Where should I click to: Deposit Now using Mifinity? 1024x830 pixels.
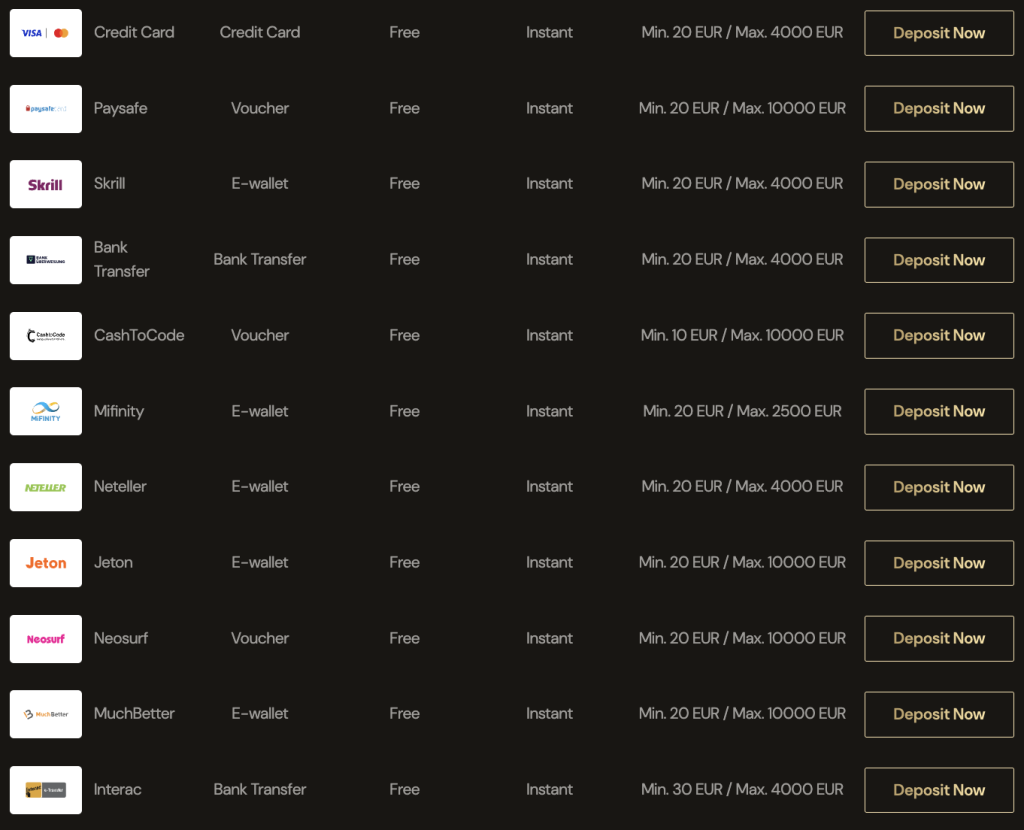click(939, 411)
